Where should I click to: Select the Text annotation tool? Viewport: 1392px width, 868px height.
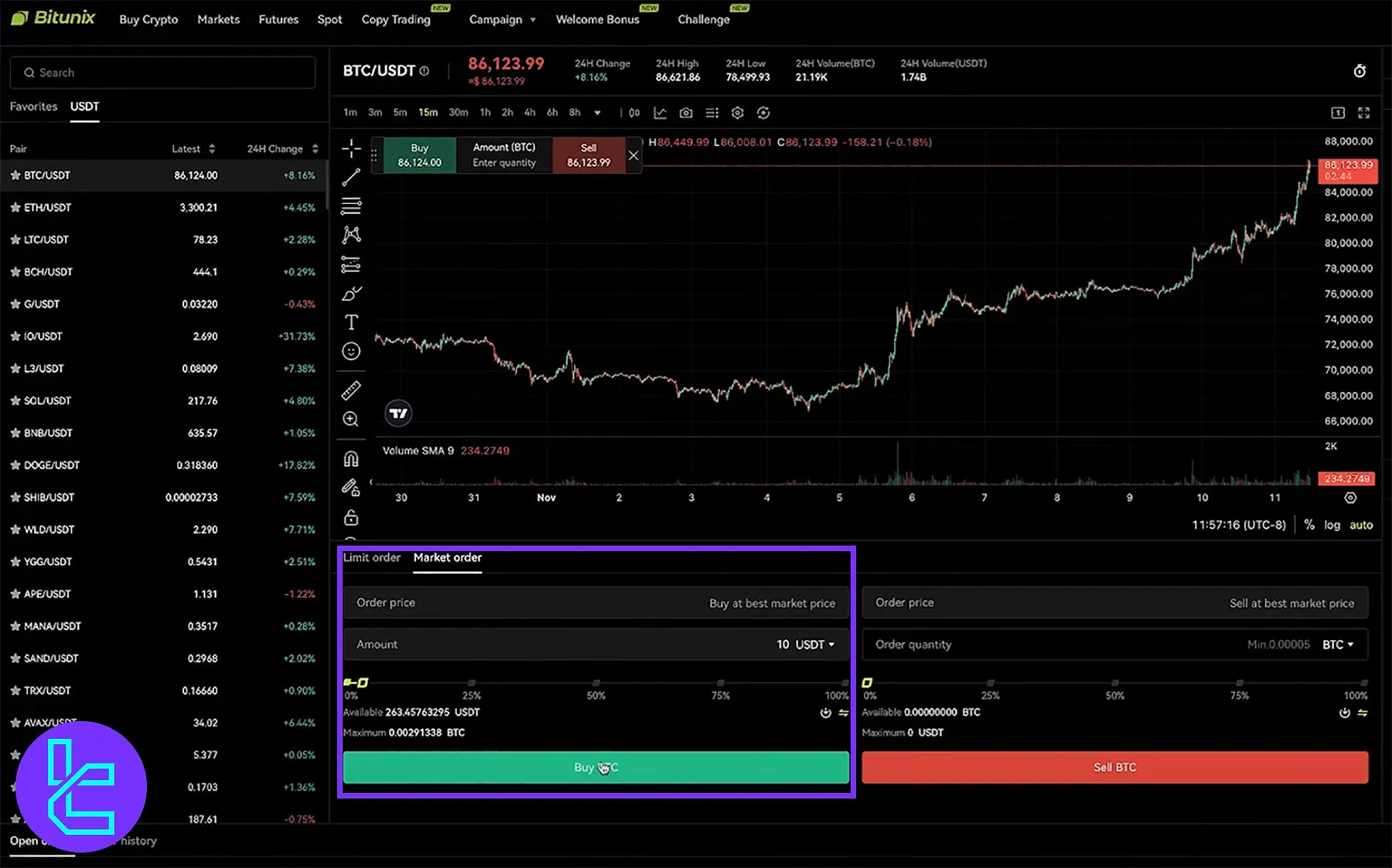coord(351,322)
